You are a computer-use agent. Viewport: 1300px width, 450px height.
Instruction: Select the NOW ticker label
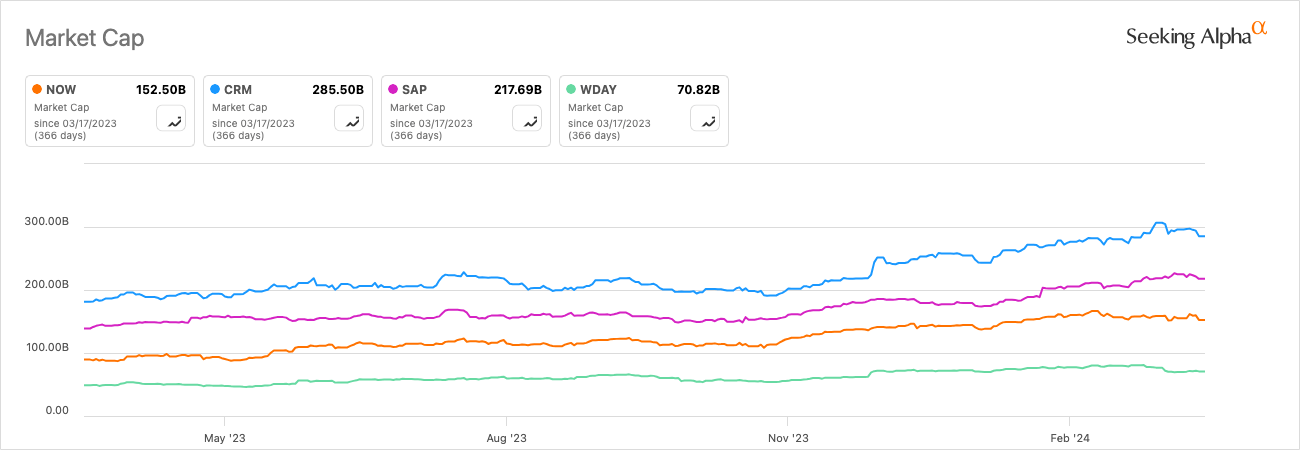61,89
